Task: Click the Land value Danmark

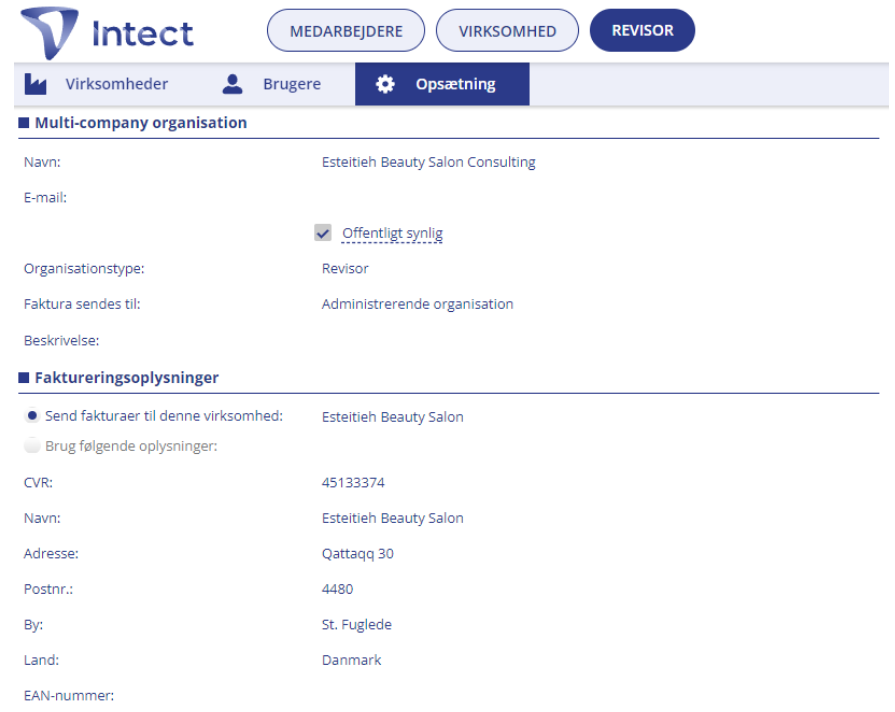Action: click(352, 660)
